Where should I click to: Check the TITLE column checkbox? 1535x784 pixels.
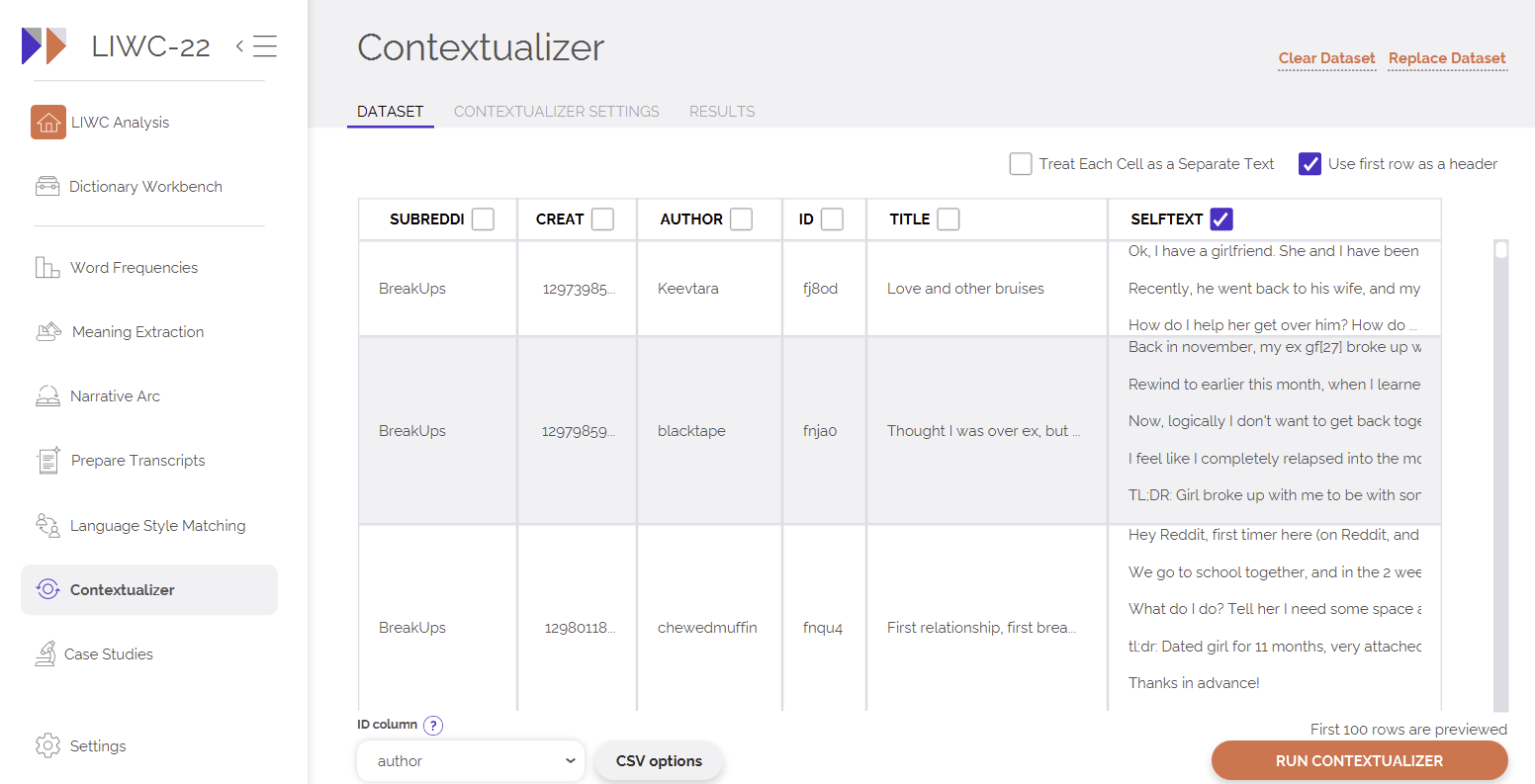[x=948, y=219]
